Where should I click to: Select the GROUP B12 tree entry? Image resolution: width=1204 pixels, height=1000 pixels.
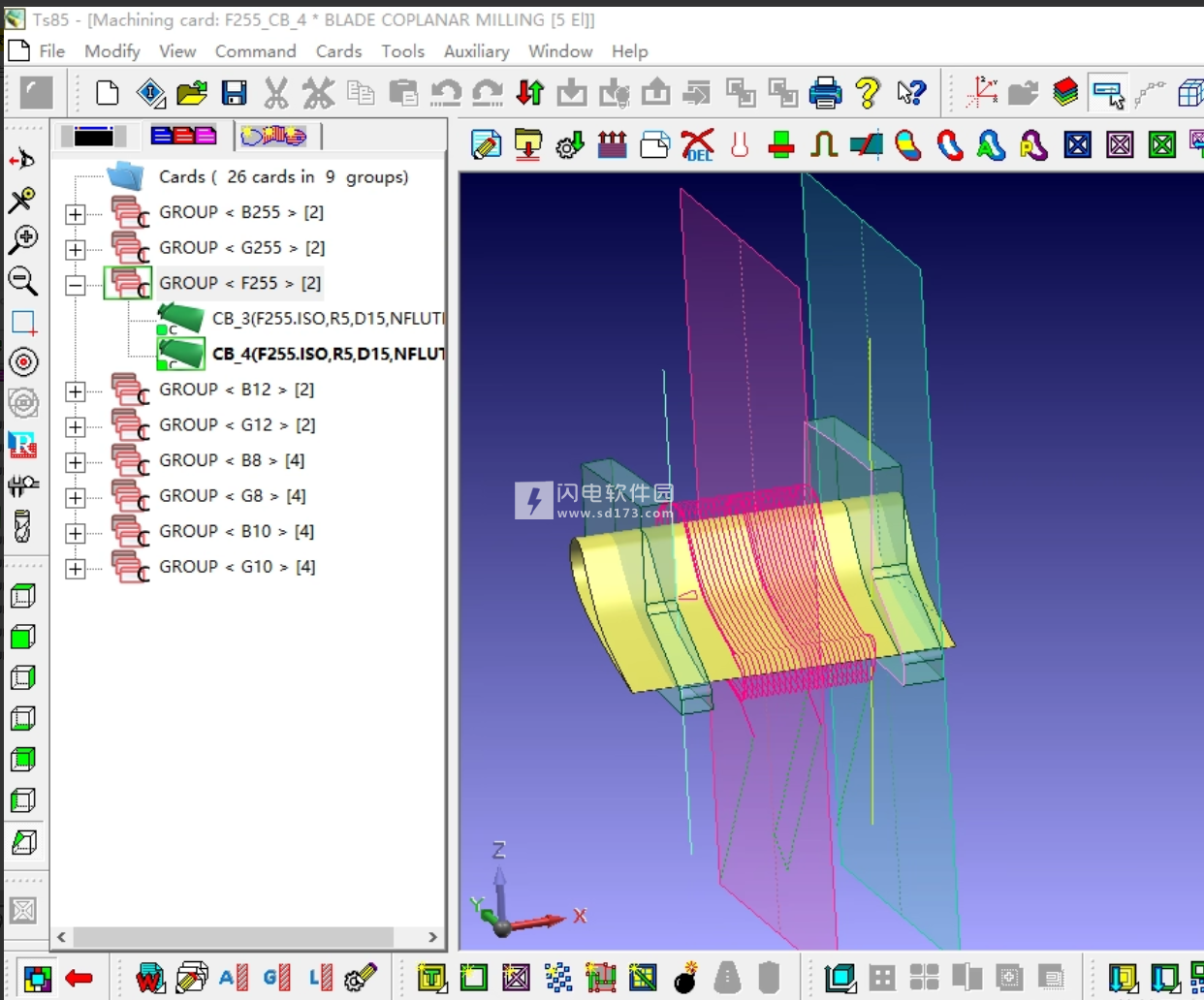tap(237, 390)
